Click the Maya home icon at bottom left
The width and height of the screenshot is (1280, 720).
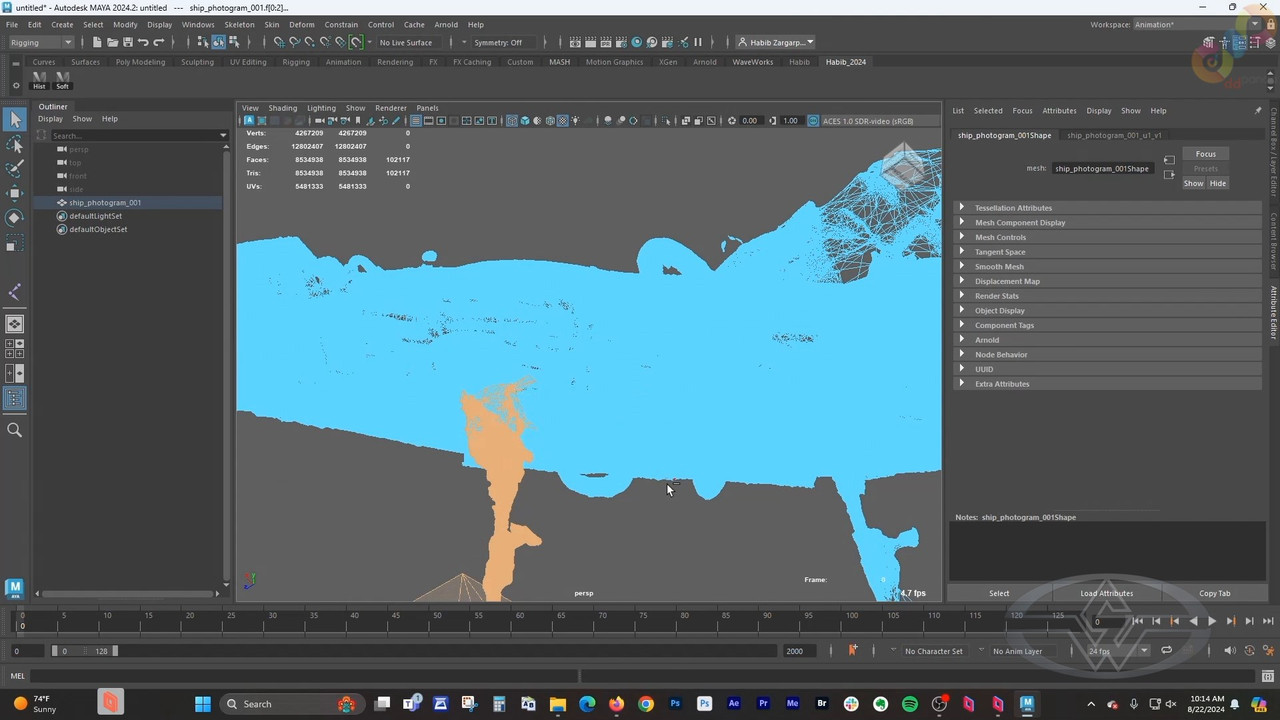14,587
